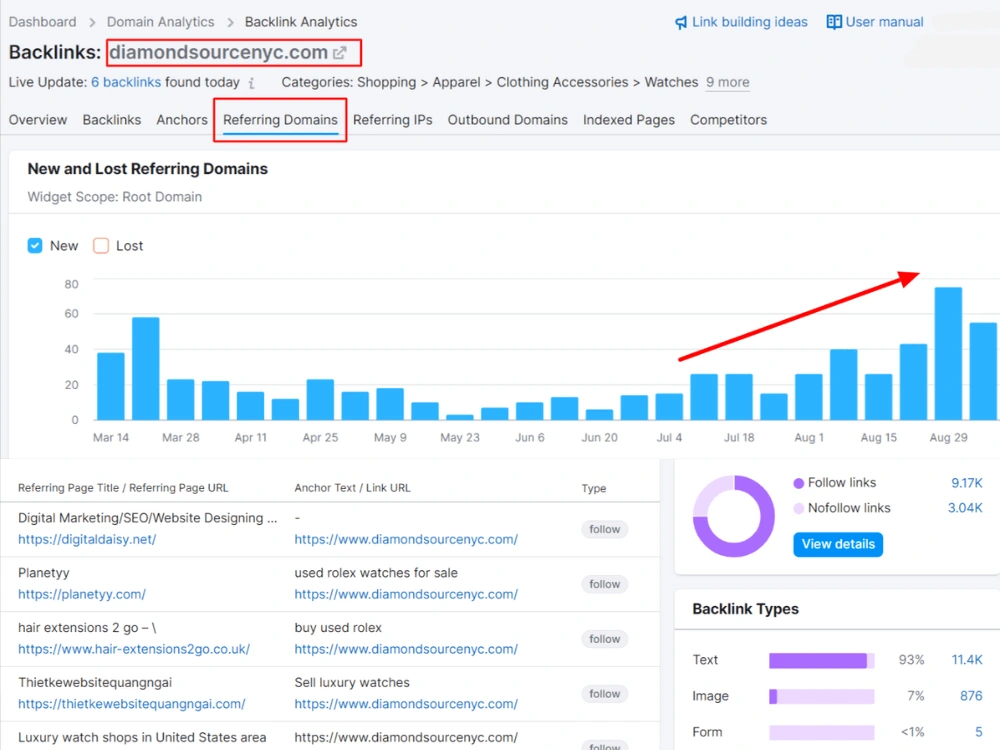The height and width of the screenshot is (750, 1000).
Task: Click the Live Update info icon
Action: pos(252,83)
